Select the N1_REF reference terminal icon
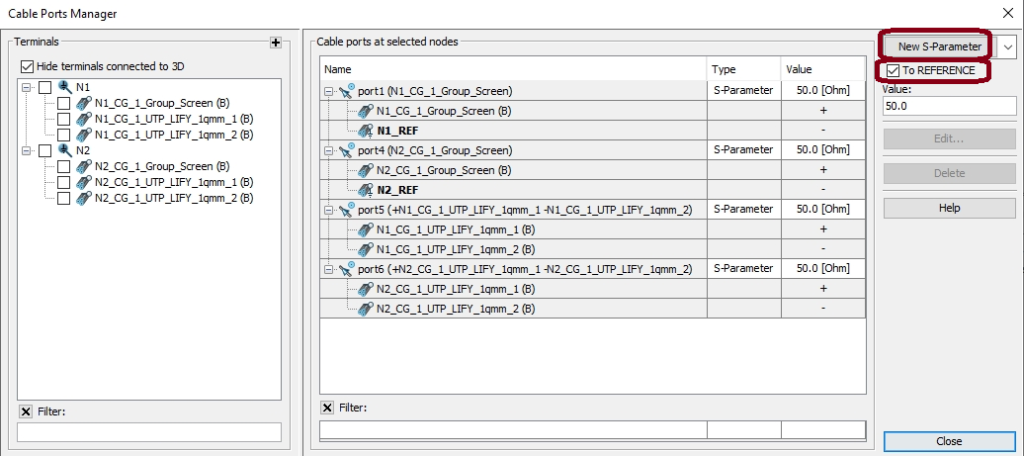1024x456 pixels. point(365,131)
